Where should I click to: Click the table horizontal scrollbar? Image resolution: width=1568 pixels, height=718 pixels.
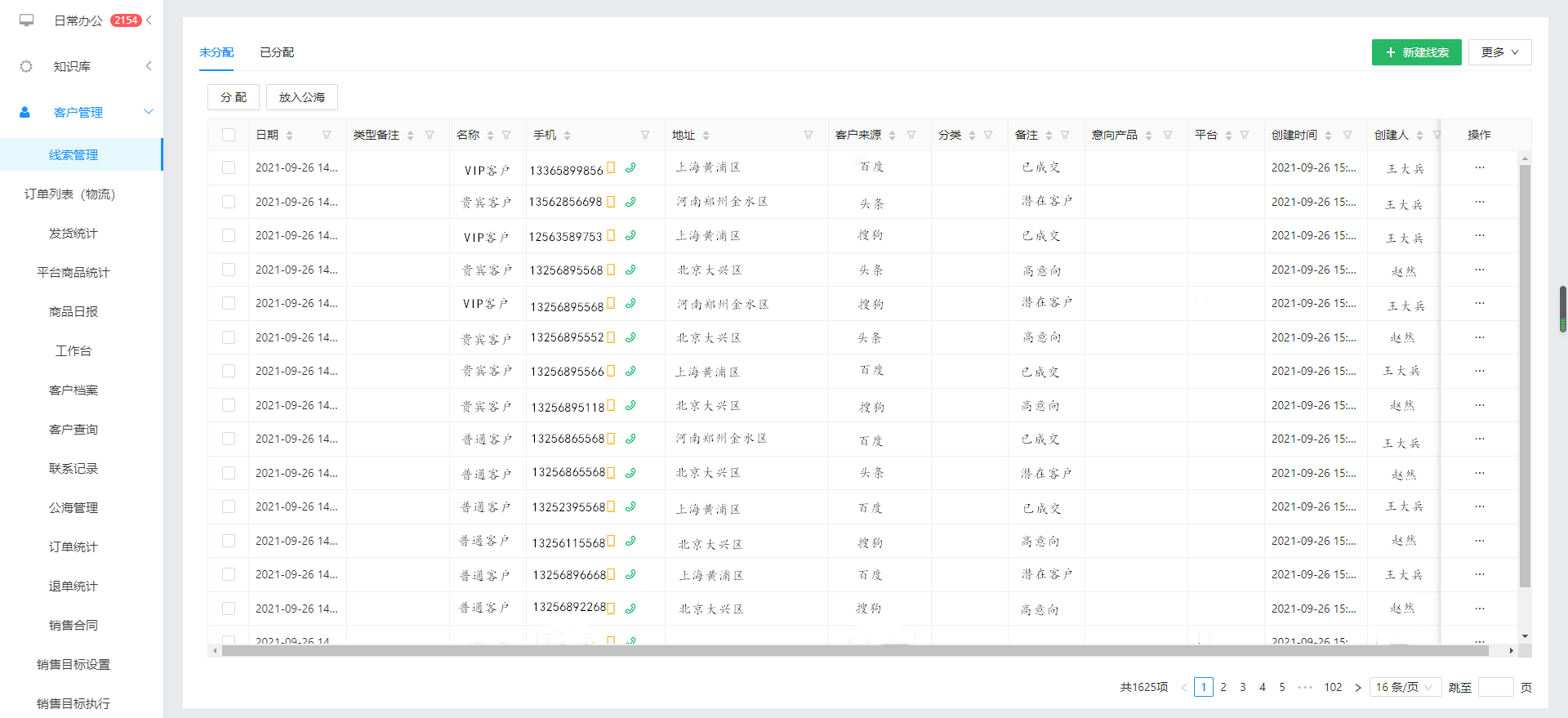point(855,651)
